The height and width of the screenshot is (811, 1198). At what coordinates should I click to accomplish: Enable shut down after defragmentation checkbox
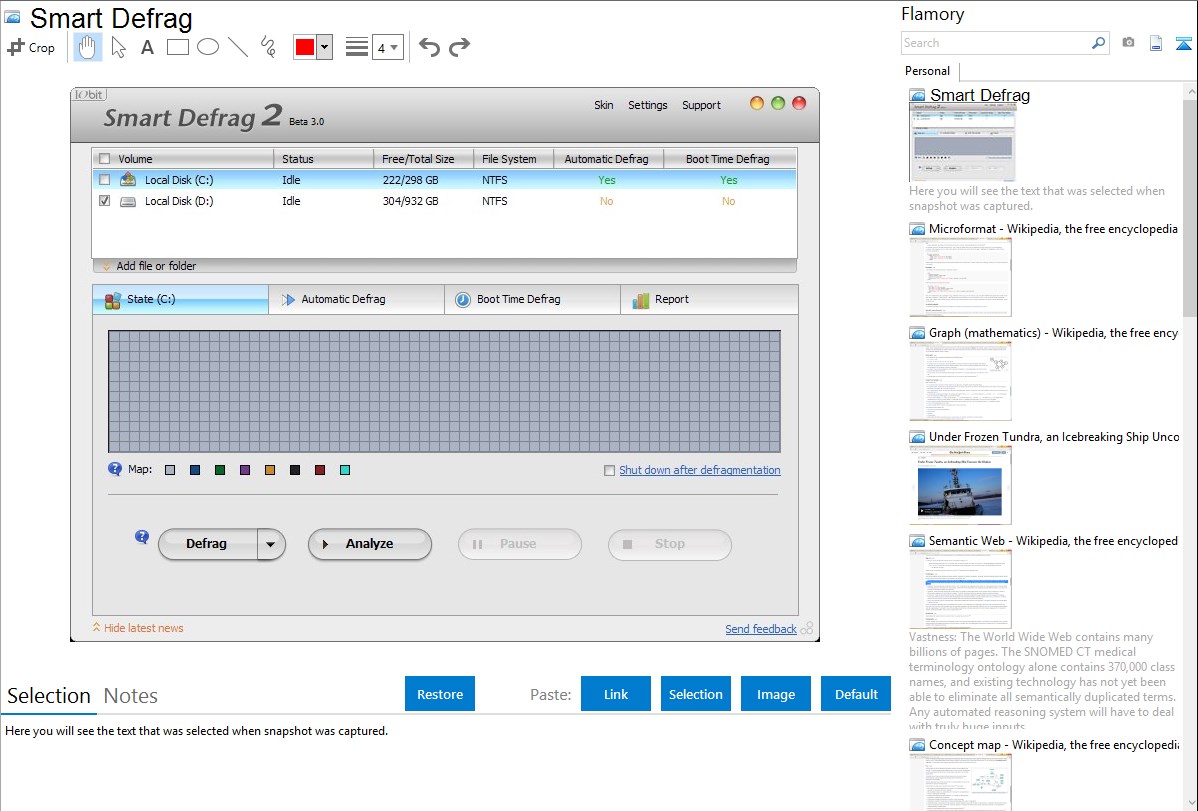pyautogui.click(x=609, y=471)
